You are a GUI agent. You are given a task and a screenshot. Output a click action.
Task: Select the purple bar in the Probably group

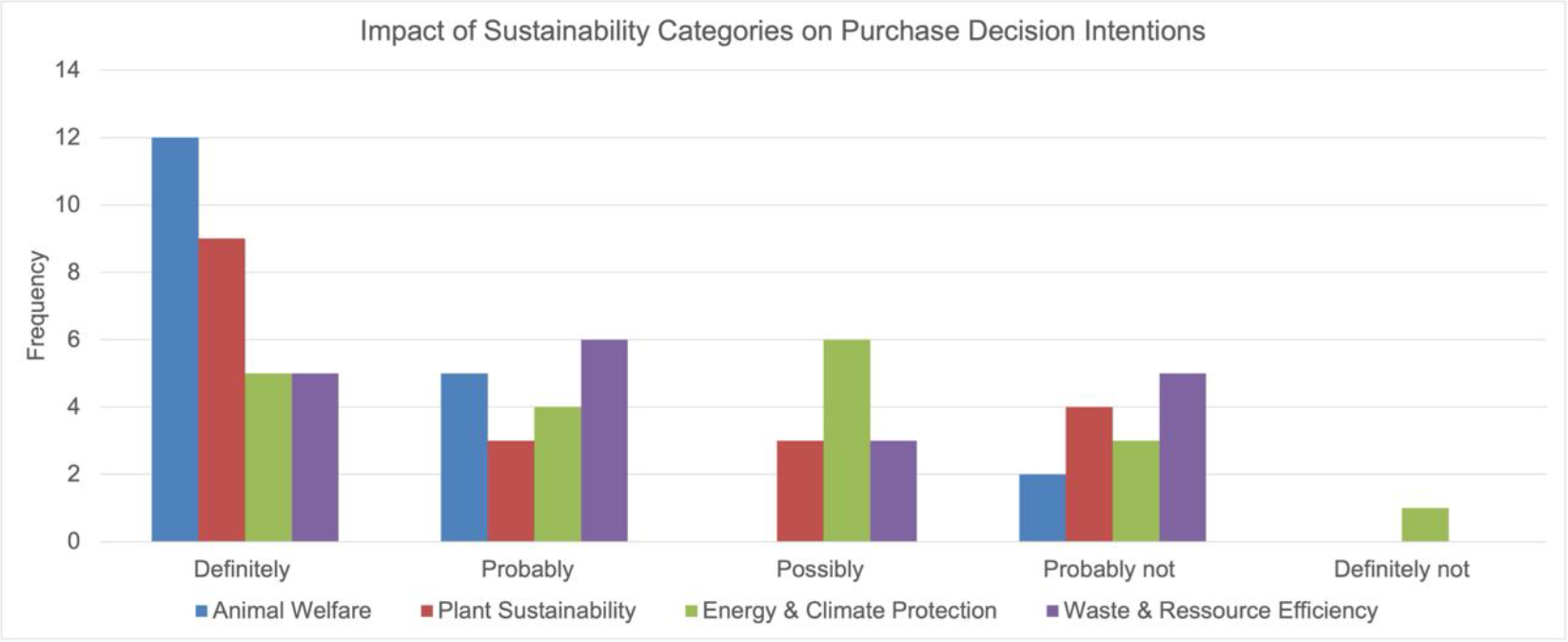(x=604, y=440)
